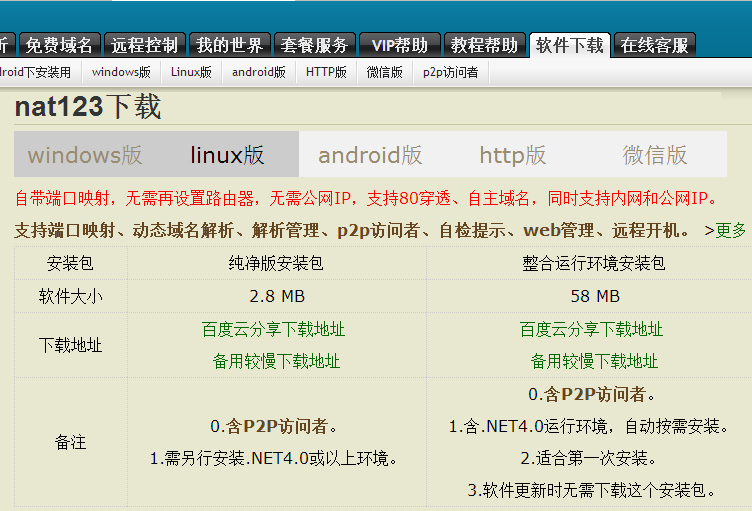Click the 58 MB size cell
The image size is (752, 511).
[595, 296]
